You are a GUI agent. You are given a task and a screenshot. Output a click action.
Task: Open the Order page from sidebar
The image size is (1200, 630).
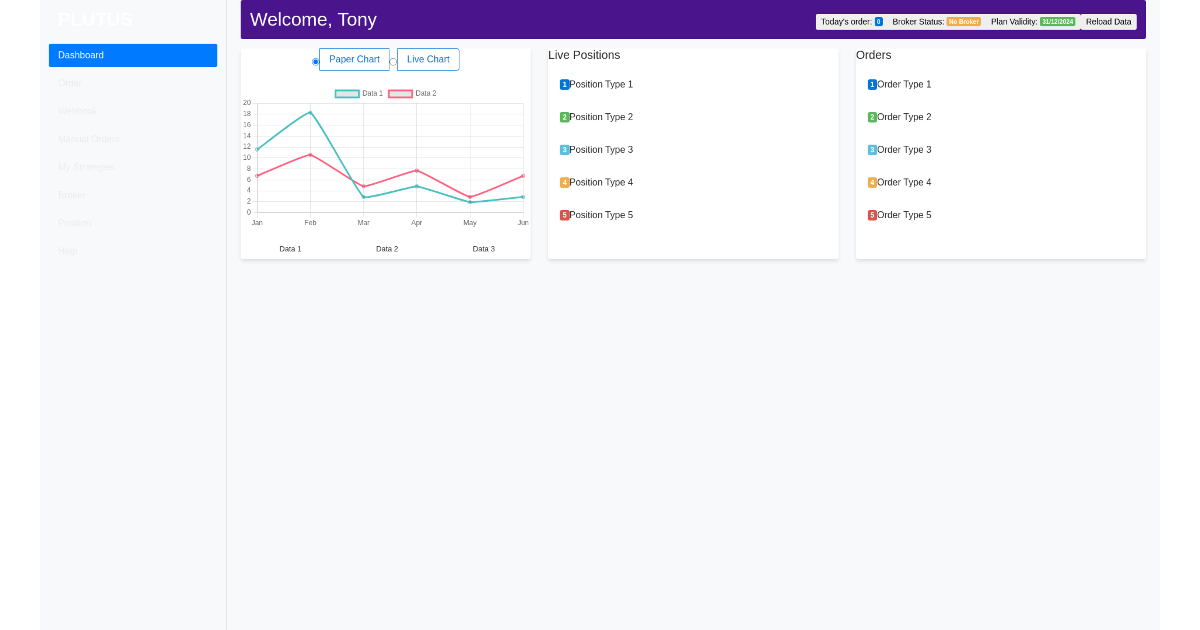point(69,83)
